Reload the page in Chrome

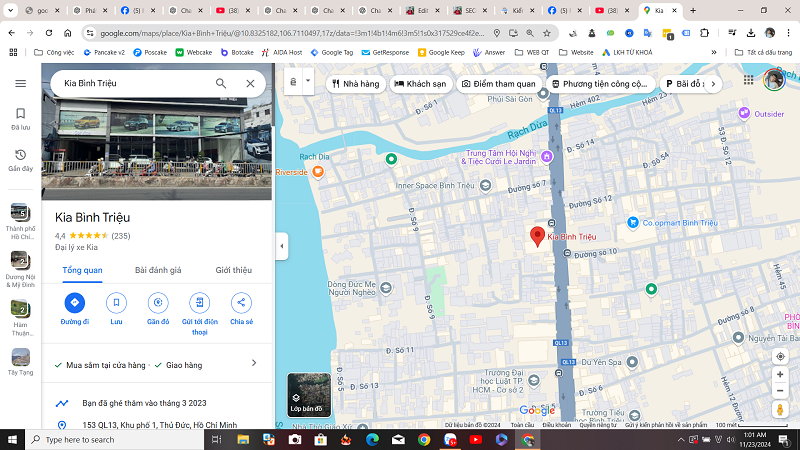coord(48,33)
